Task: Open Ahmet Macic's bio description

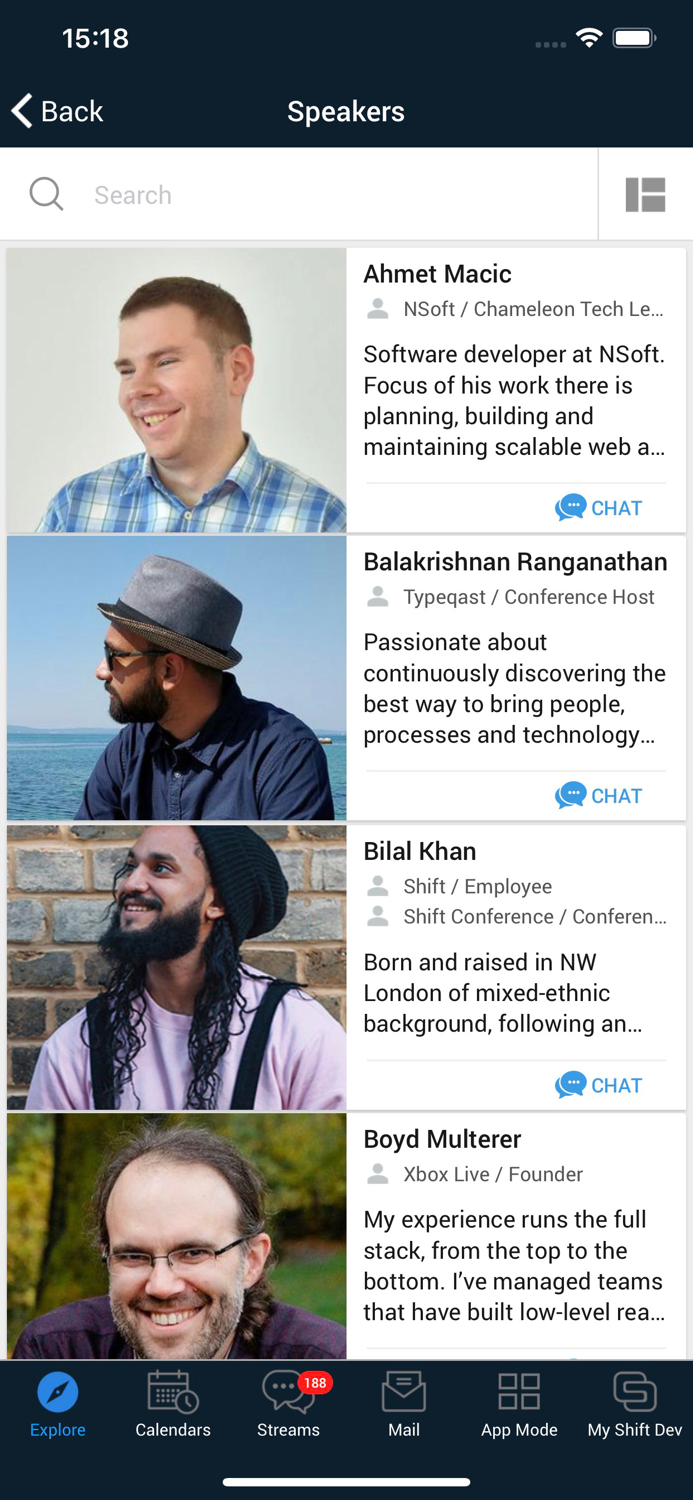Action: pos(514,400)
